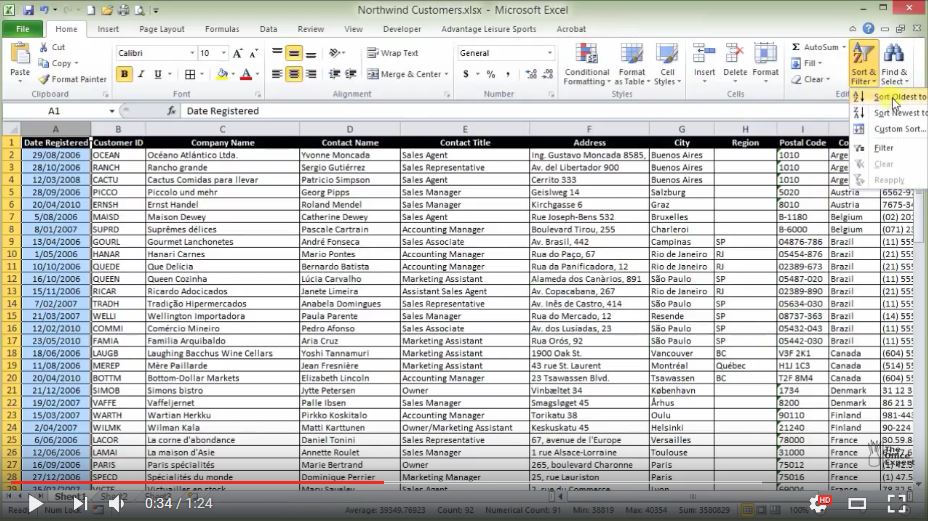Click Increase Indent icon
The image size is (928, 521).
[x=351, y=74]
